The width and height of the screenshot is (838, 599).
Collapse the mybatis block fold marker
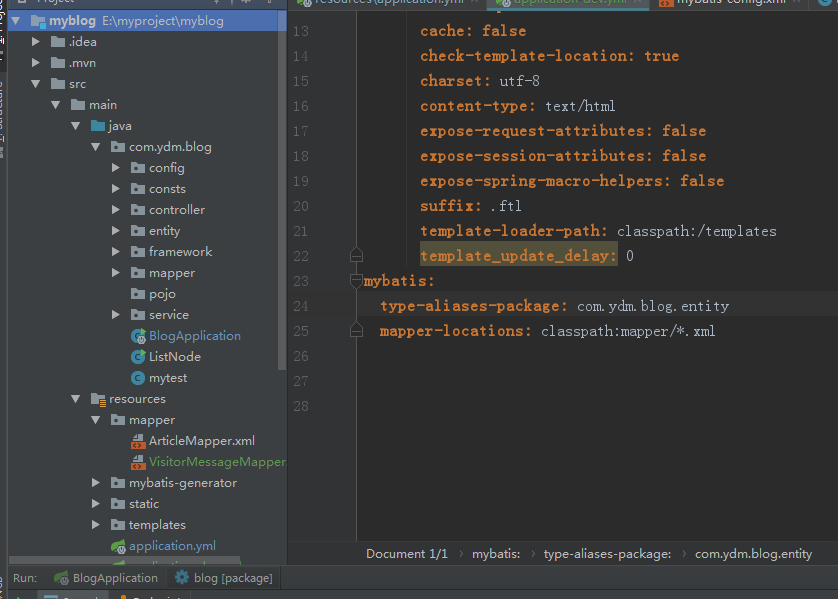click(x=356, y=281)
